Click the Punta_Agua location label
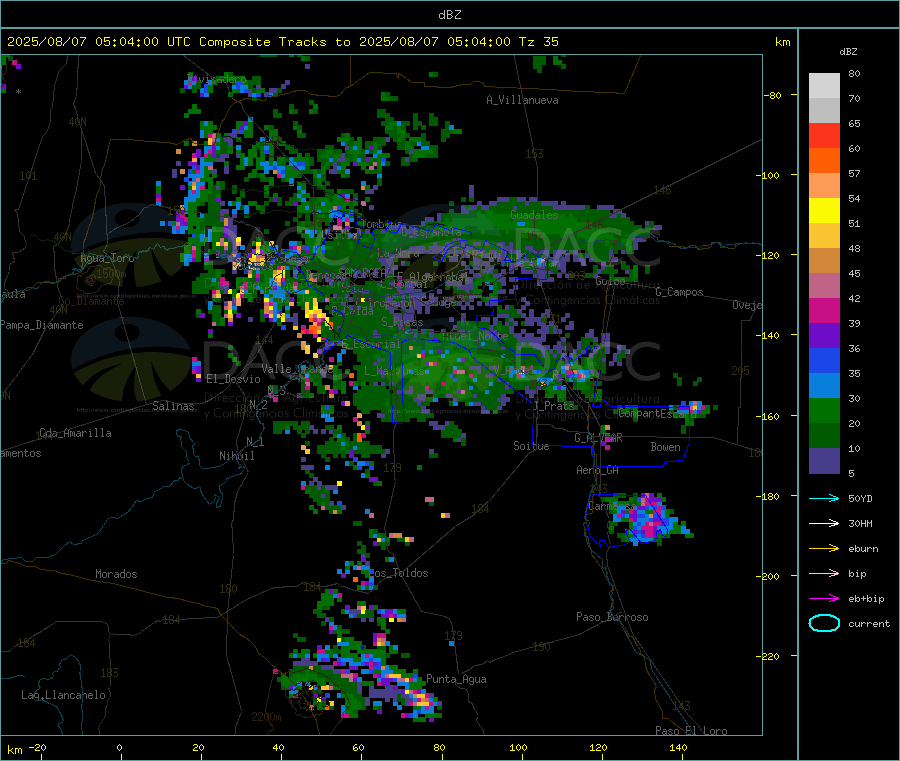900x761 pixels. pos(456,679)
